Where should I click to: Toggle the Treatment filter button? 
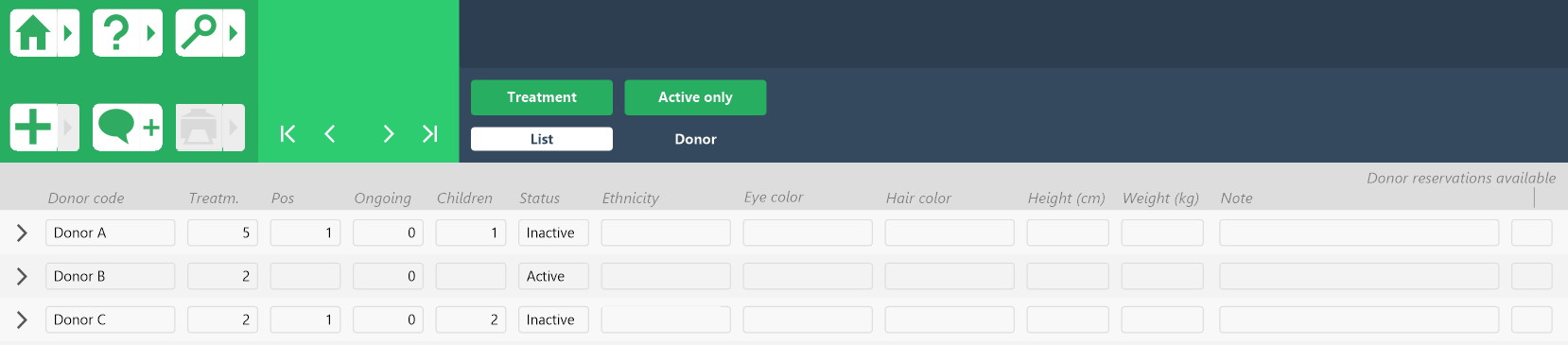pos(542,97)
